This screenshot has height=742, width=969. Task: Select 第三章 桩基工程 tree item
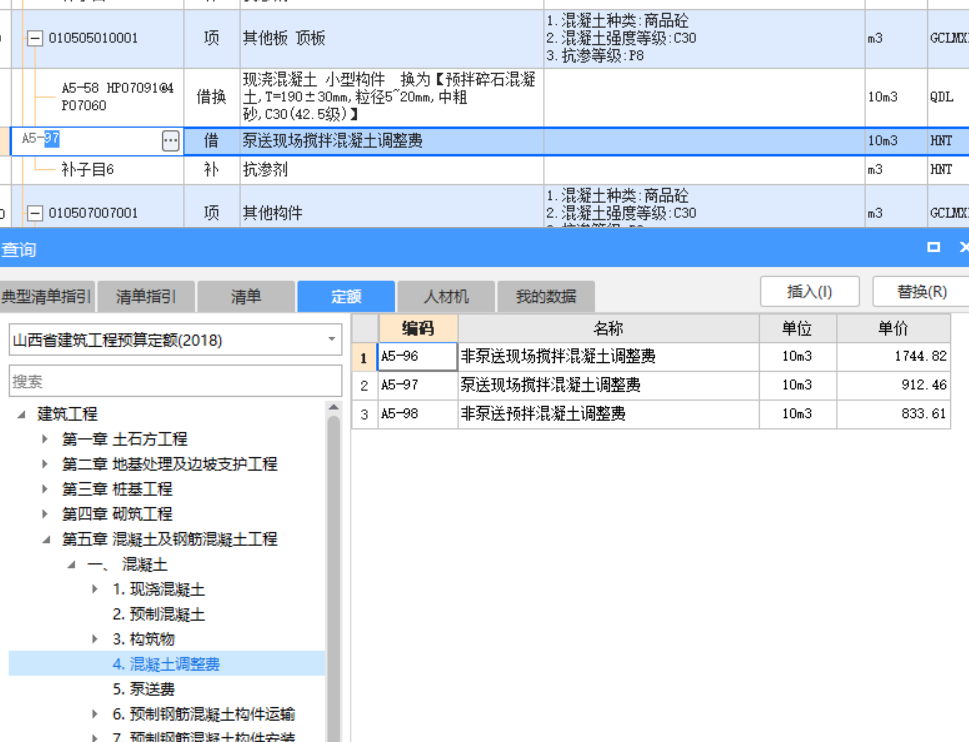[x=117, y=489]
